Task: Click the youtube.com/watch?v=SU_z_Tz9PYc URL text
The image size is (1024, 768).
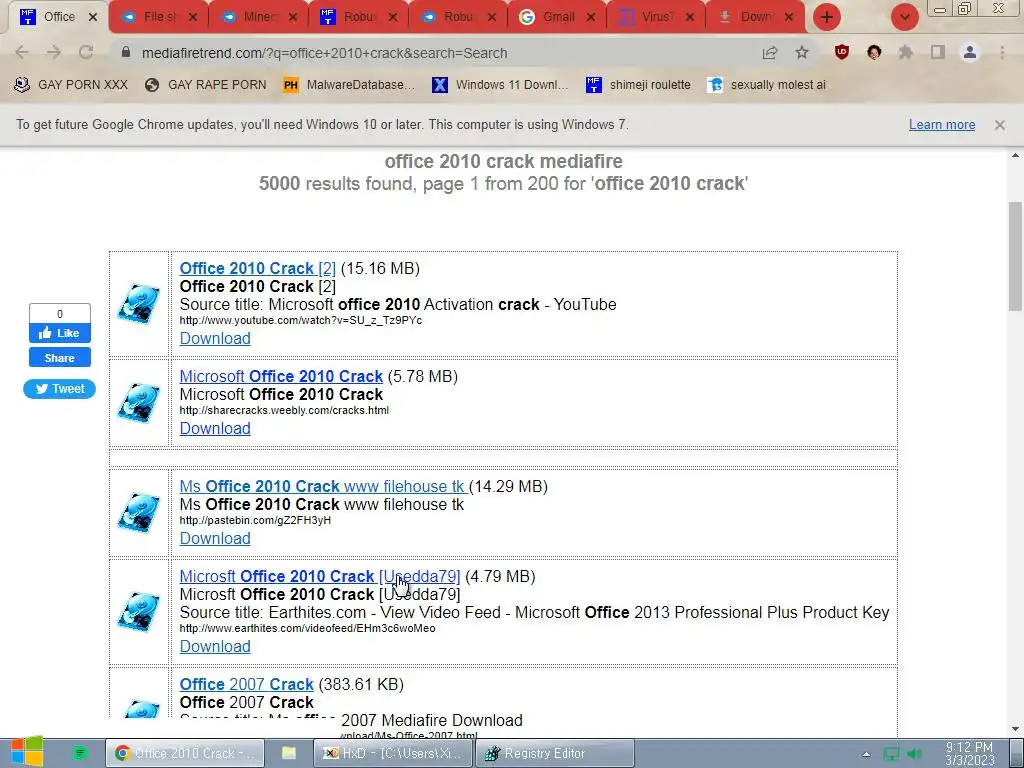Action: coord(300,321)
